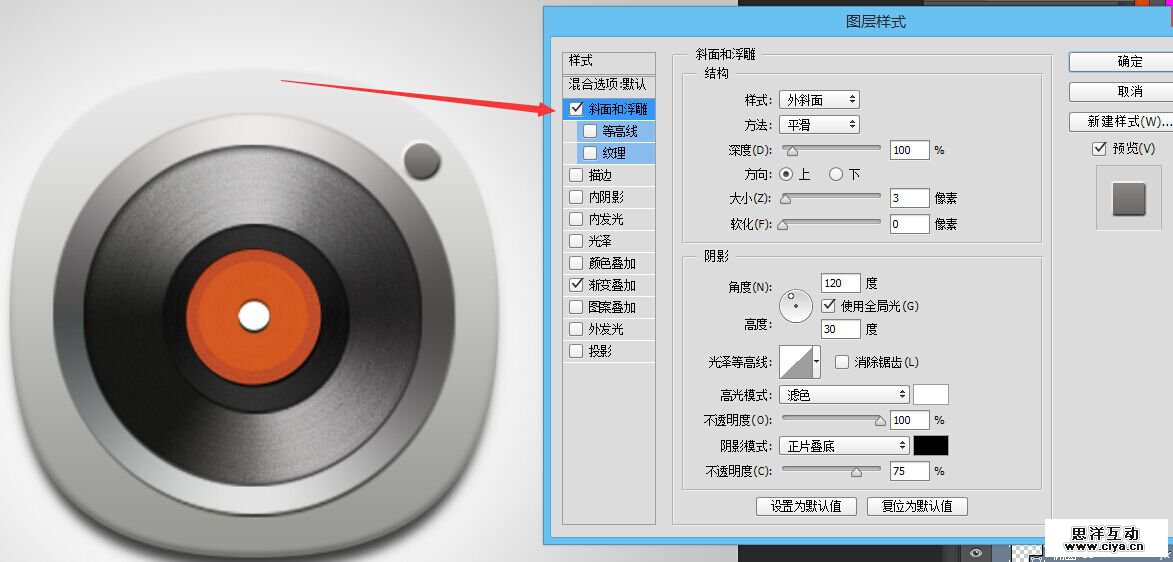
Task: Open the 阴影模式 dropdown showing 正片叠底
Action: 844,445
